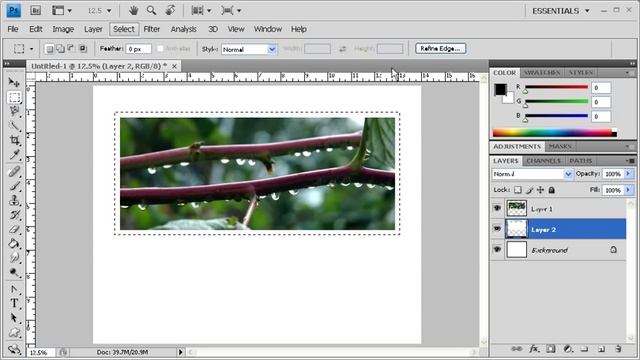Select the Crop tool

pyautogui.click(x=14, y=140)
